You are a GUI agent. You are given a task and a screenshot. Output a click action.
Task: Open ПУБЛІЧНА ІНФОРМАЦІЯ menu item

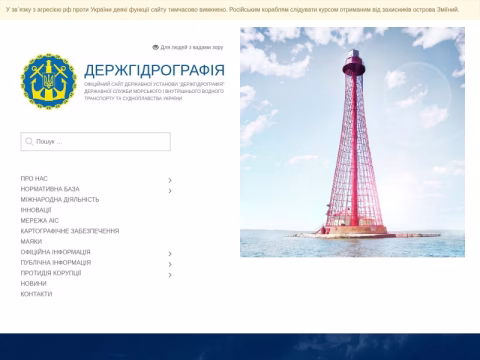[x=56, y=263]
